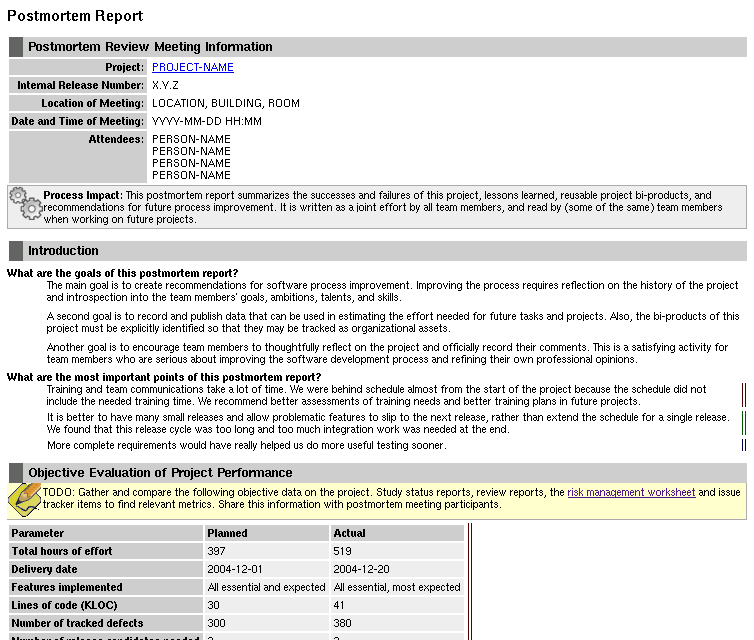The height and width of the screenshot is (640, 754).
Task: Click the Date and Time of Meeting label
Action: point(77,121)
